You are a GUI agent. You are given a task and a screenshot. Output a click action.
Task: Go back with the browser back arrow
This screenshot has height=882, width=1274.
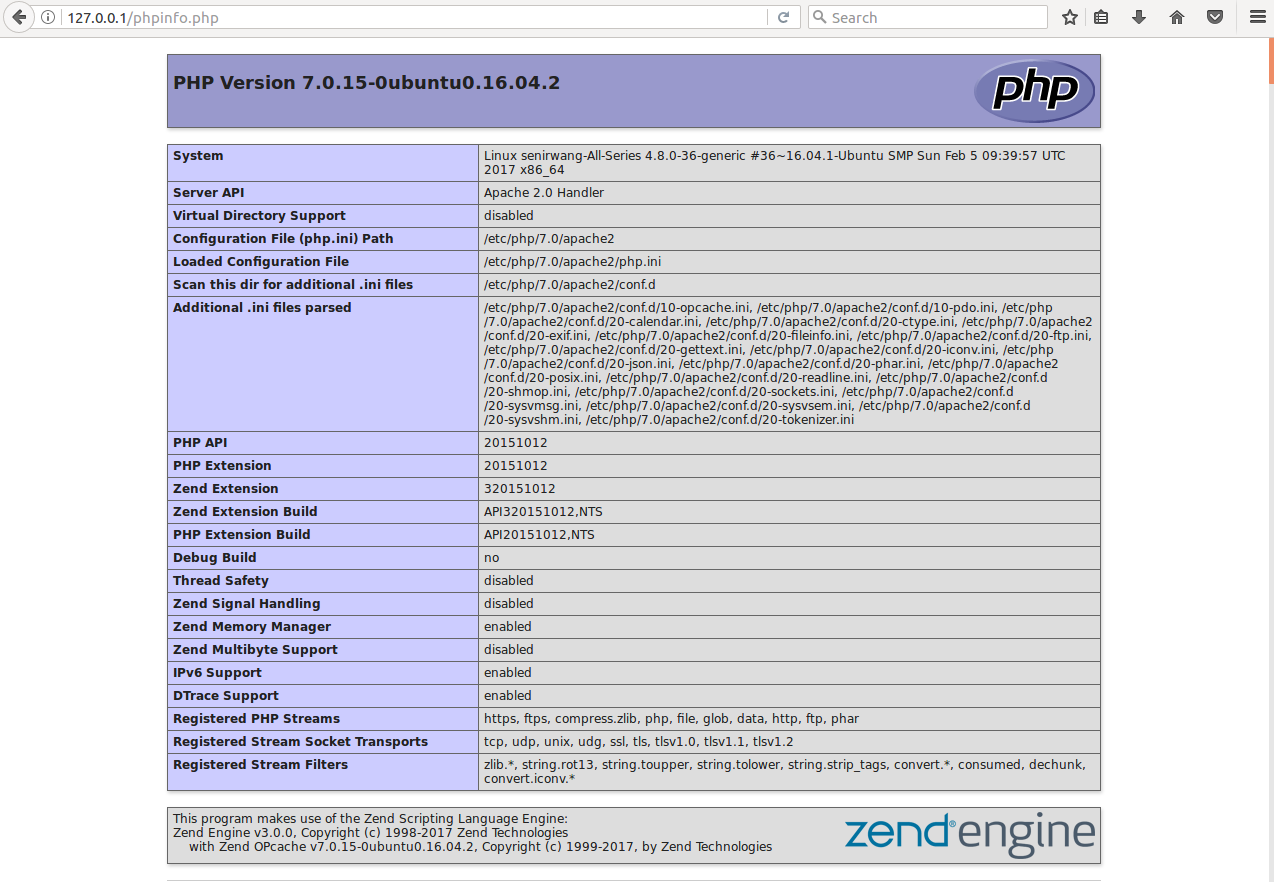click(x=18, y=17)
